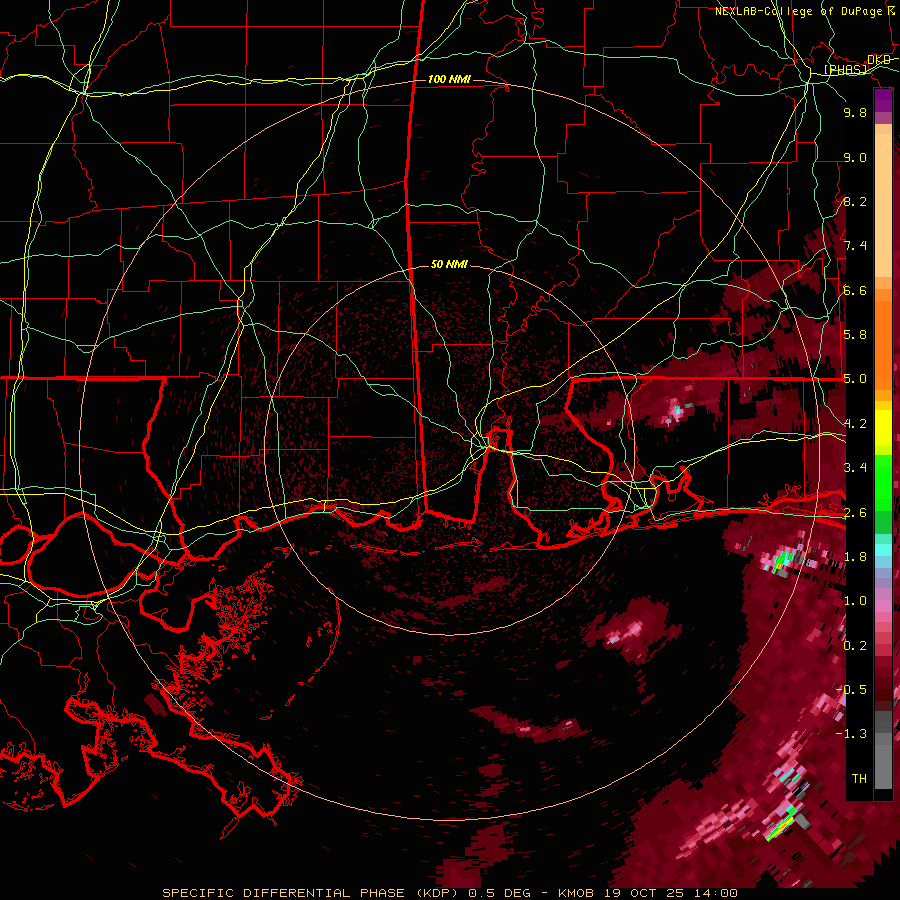Click the 100 NMI range ring label
The image size is (900, 900).
point(449,79)
